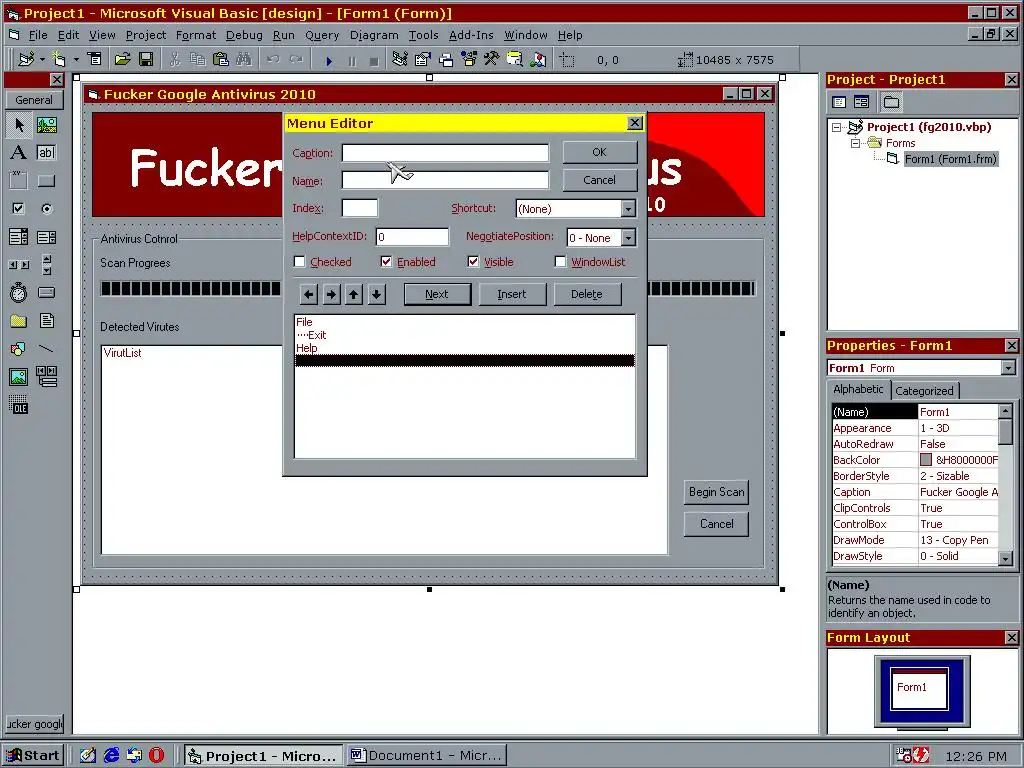
Task: Untick the Visible checkbox in Menu Editor
Action: (x=473, y=262)
